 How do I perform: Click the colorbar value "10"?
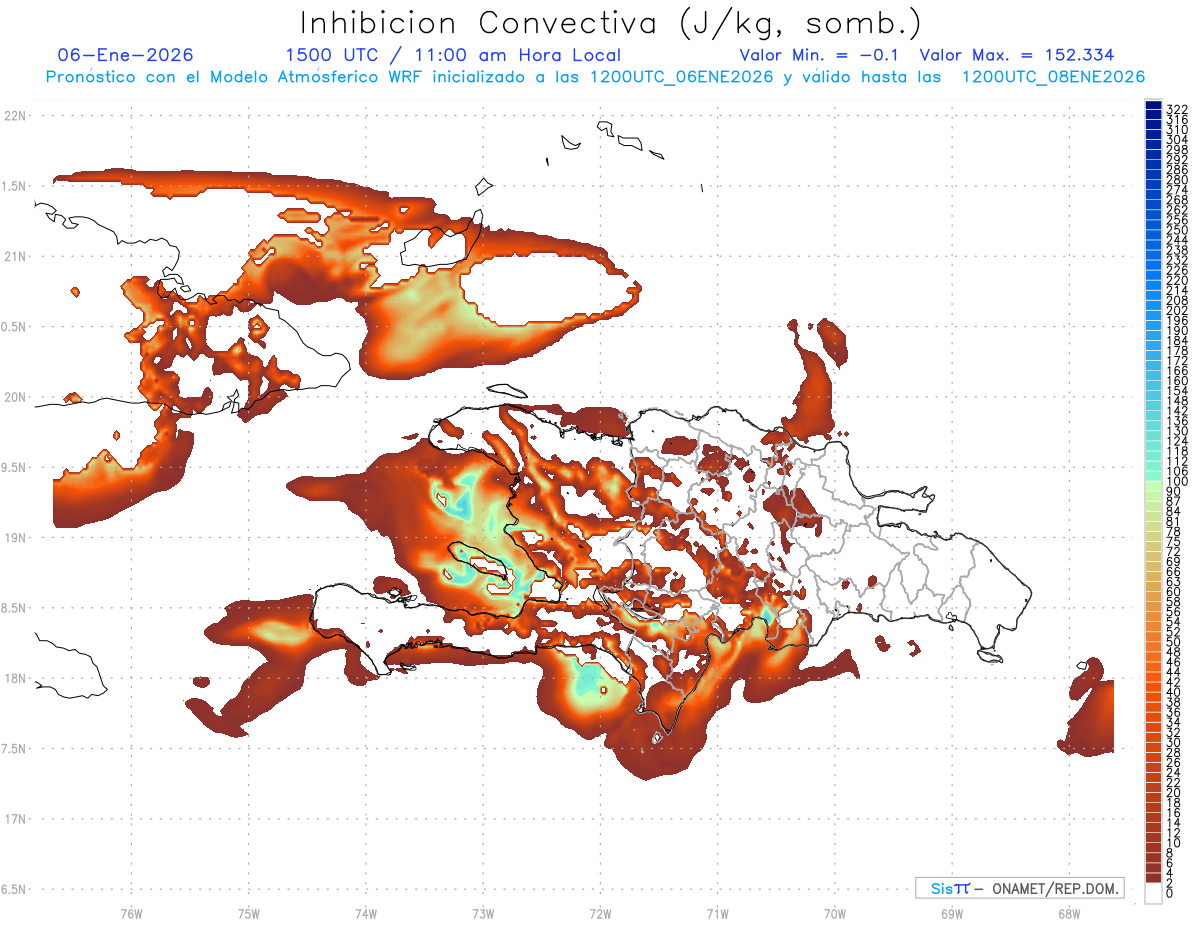point(1174,843)
